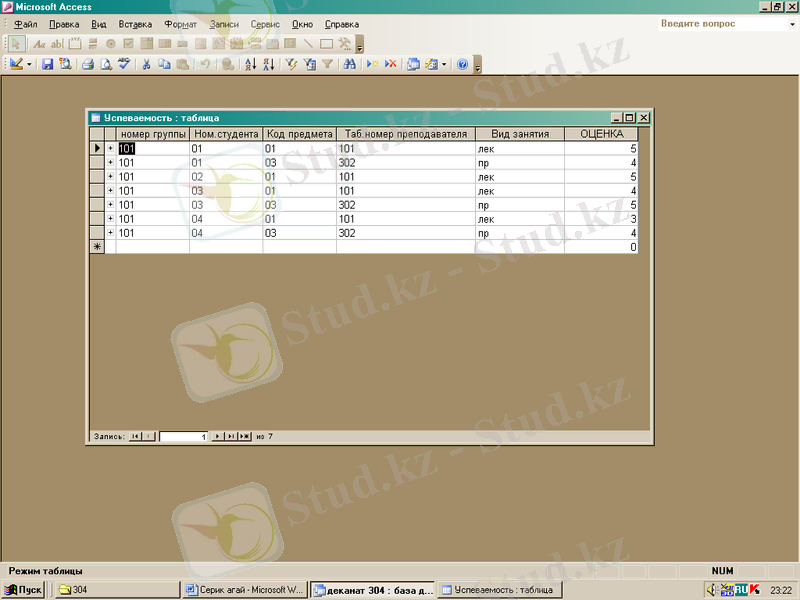Open the View mode dropdown arrow
The height and width of the screenshot is (600, 800).
coord(30,64)
